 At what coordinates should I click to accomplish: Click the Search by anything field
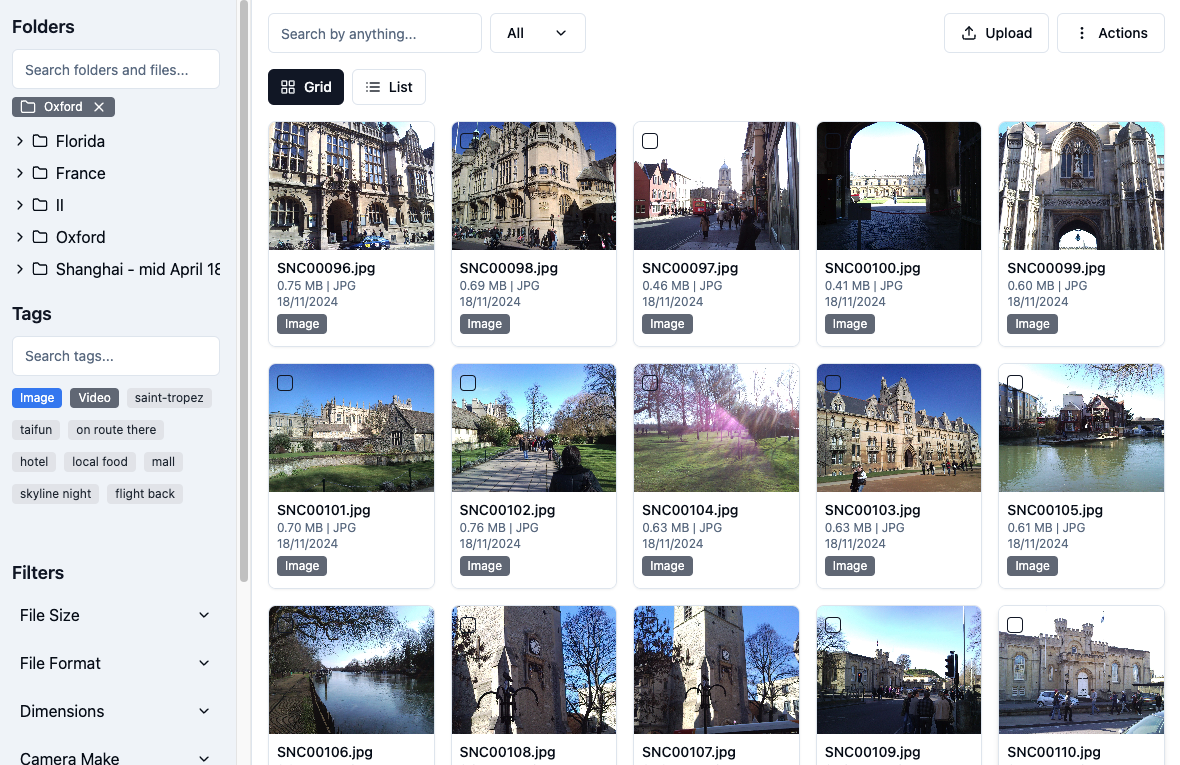pos(374,32)
